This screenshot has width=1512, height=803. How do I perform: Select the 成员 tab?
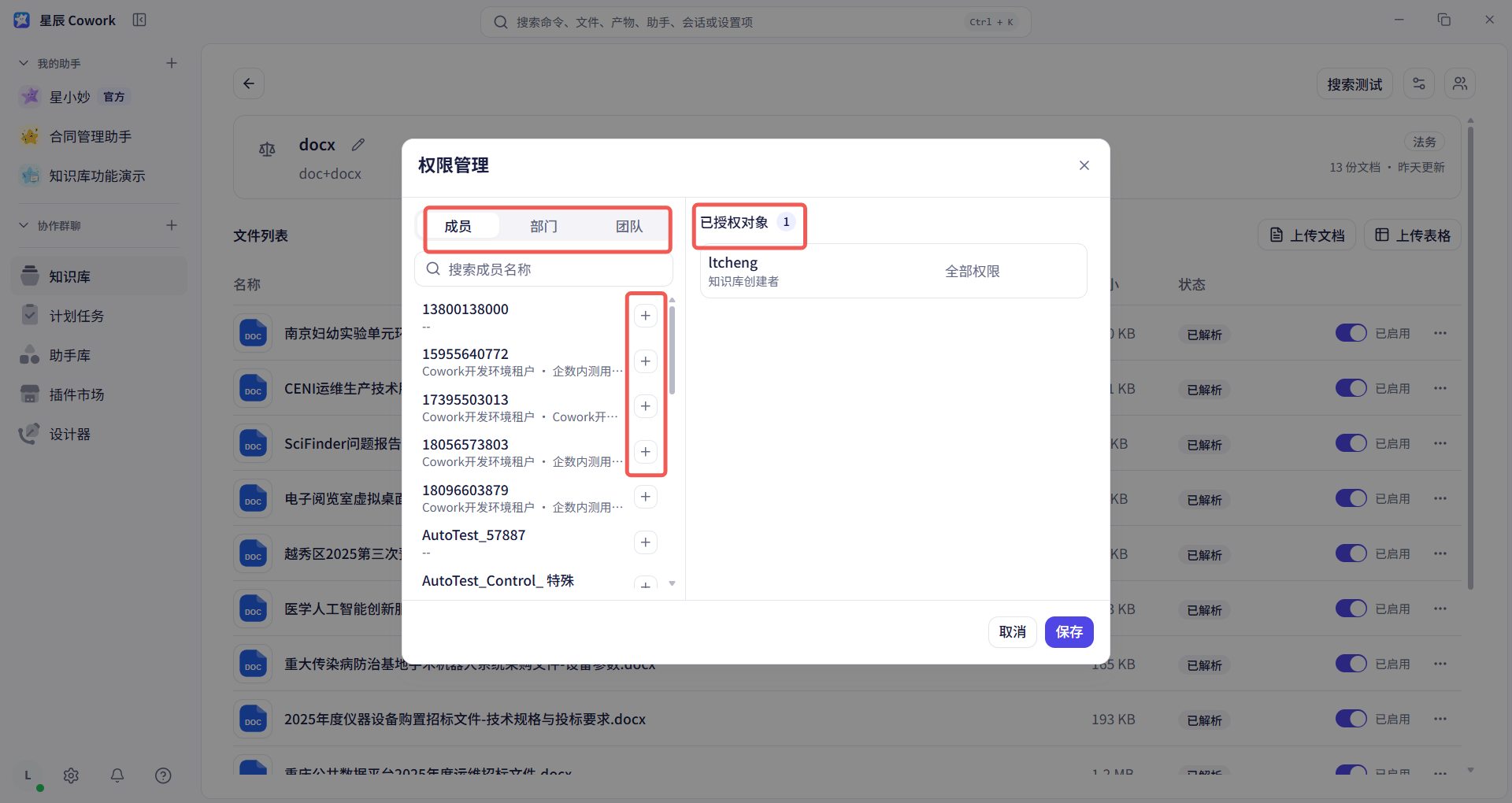(458, 227)
